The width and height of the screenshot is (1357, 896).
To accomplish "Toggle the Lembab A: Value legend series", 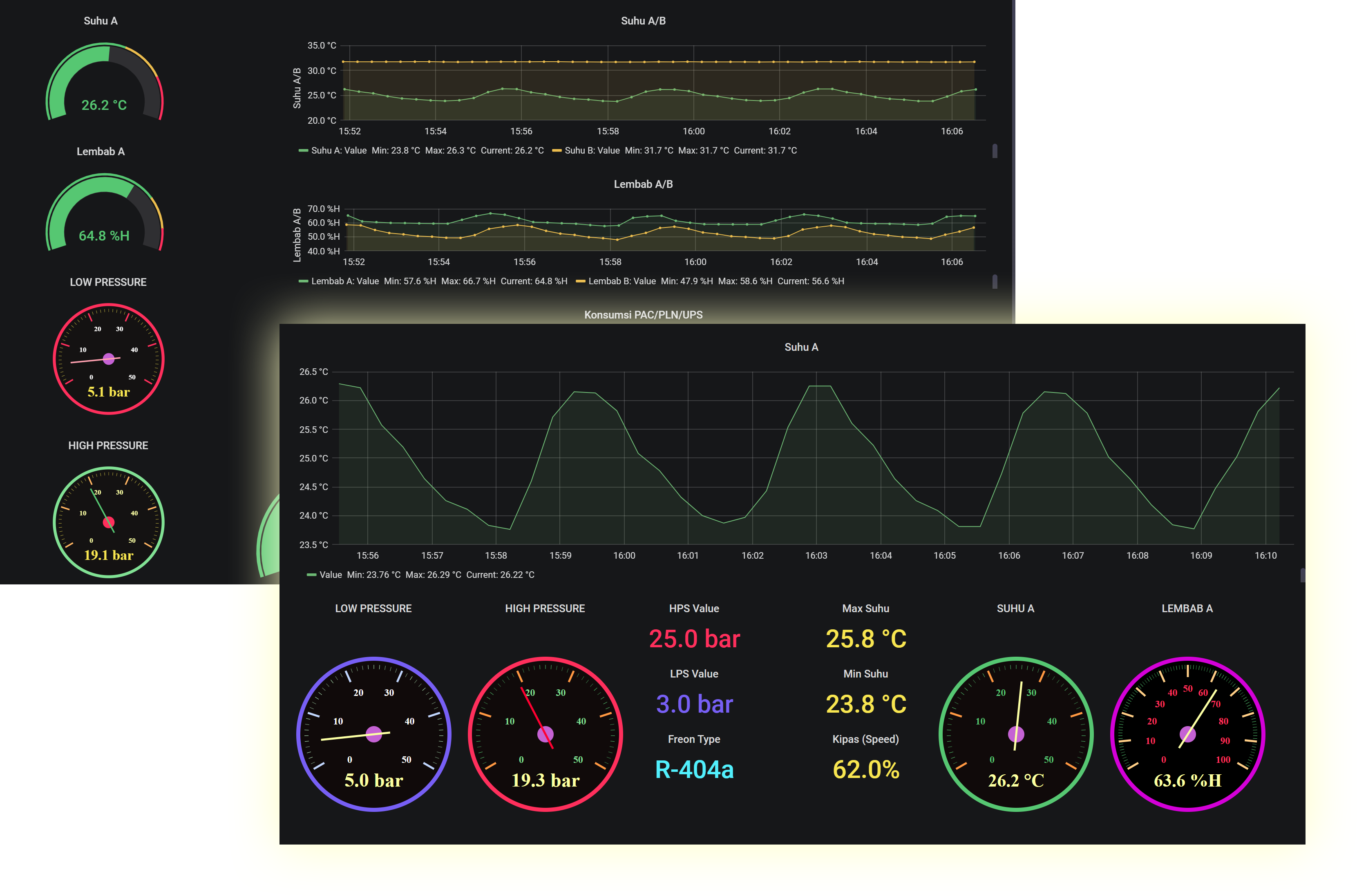I will [x=345, y=281].
